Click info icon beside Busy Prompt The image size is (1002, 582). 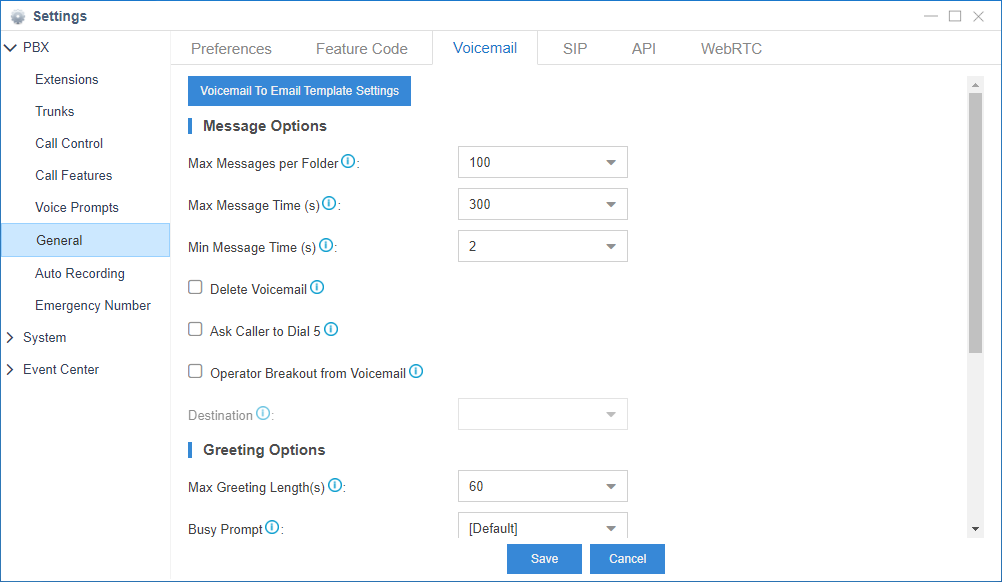(x=272, y=527)
